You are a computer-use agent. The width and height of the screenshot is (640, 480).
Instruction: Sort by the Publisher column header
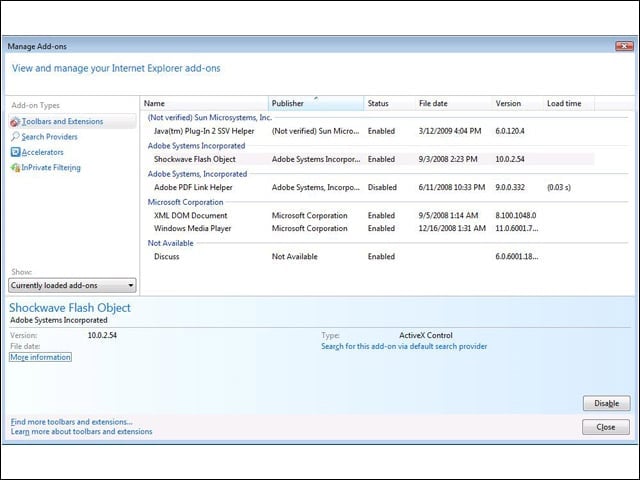pyautogui.click(x=316, y=103)
